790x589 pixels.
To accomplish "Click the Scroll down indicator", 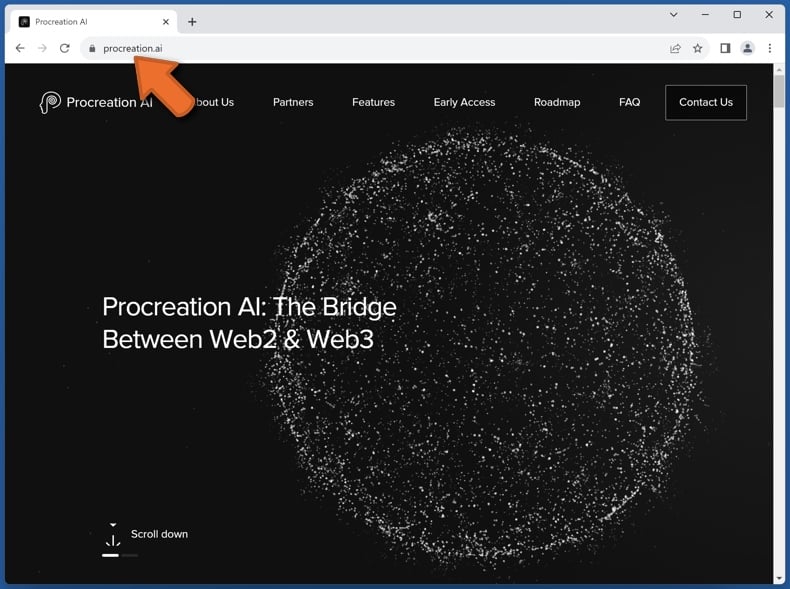I will click(159, 534).
